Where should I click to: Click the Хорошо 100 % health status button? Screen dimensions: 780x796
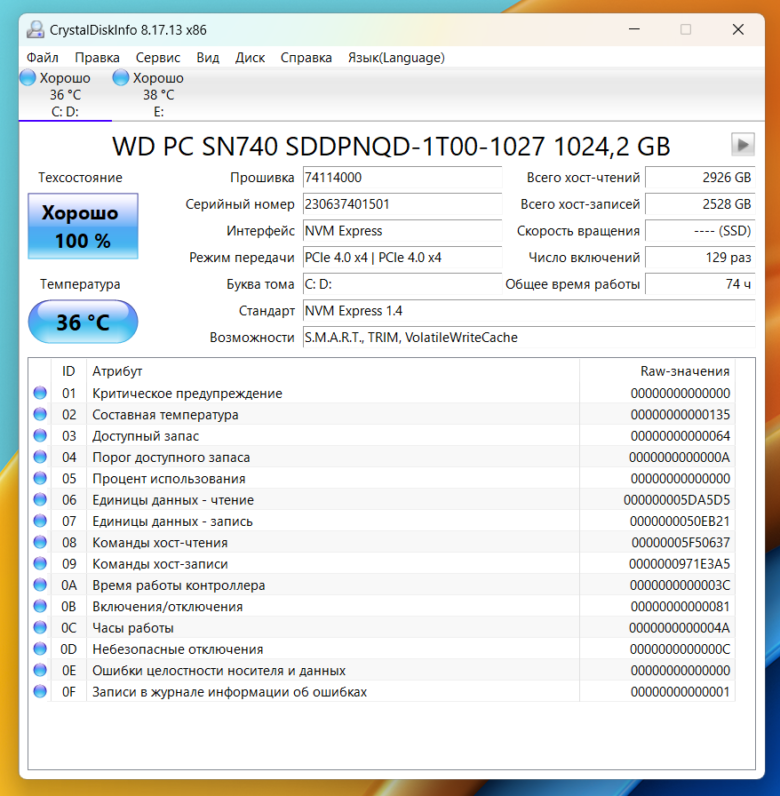[x=83, y=226]
